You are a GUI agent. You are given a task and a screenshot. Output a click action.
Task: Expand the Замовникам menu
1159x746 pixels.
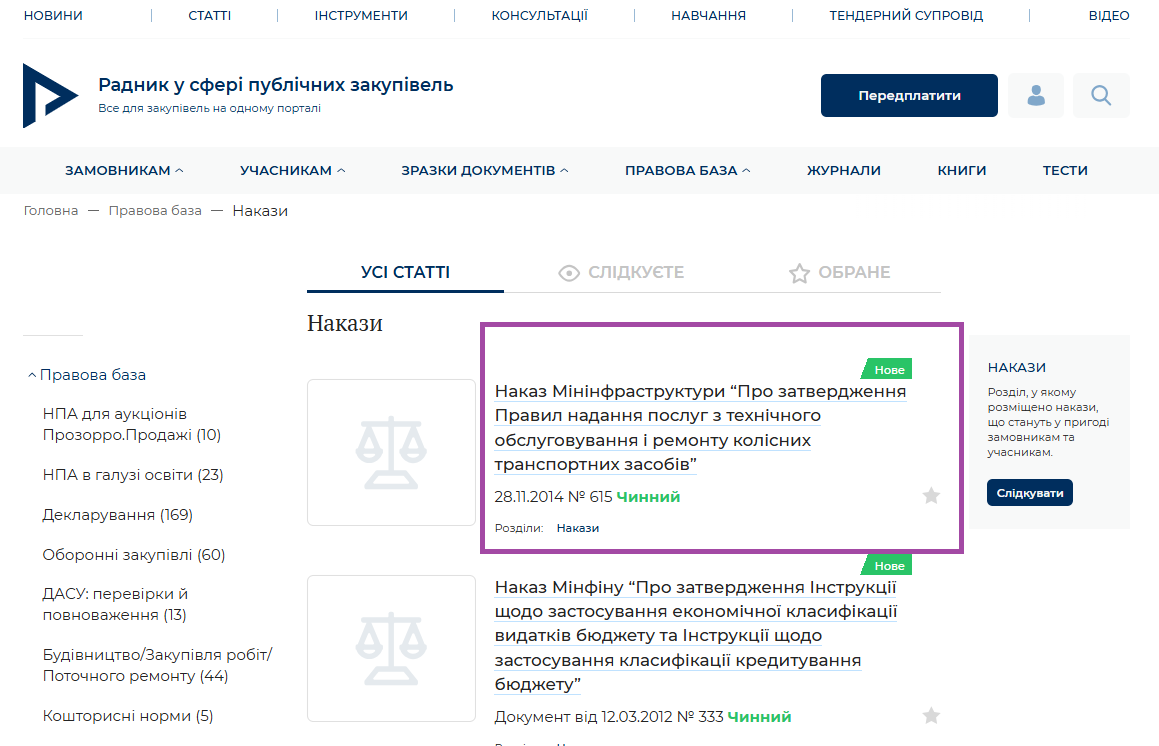pyautogui.click(x=124, y=171)
